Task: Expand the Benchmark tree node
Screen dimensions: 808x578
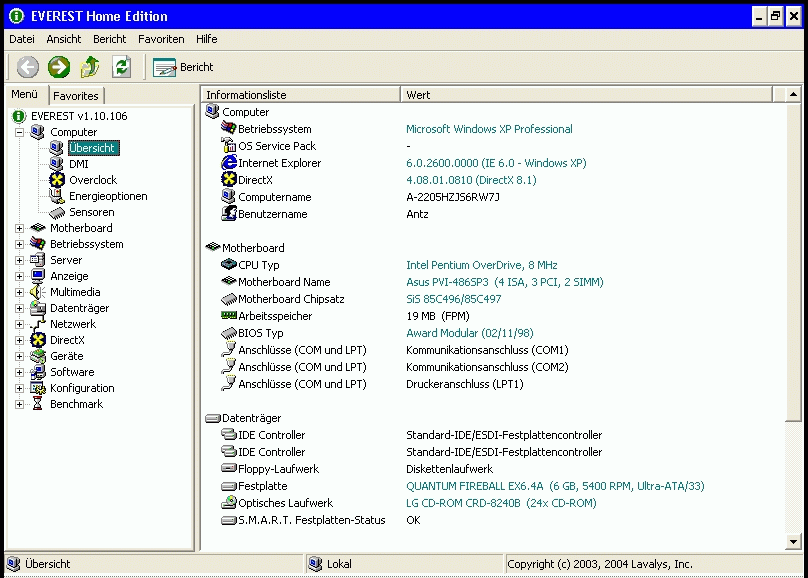Action: (19, 404)
